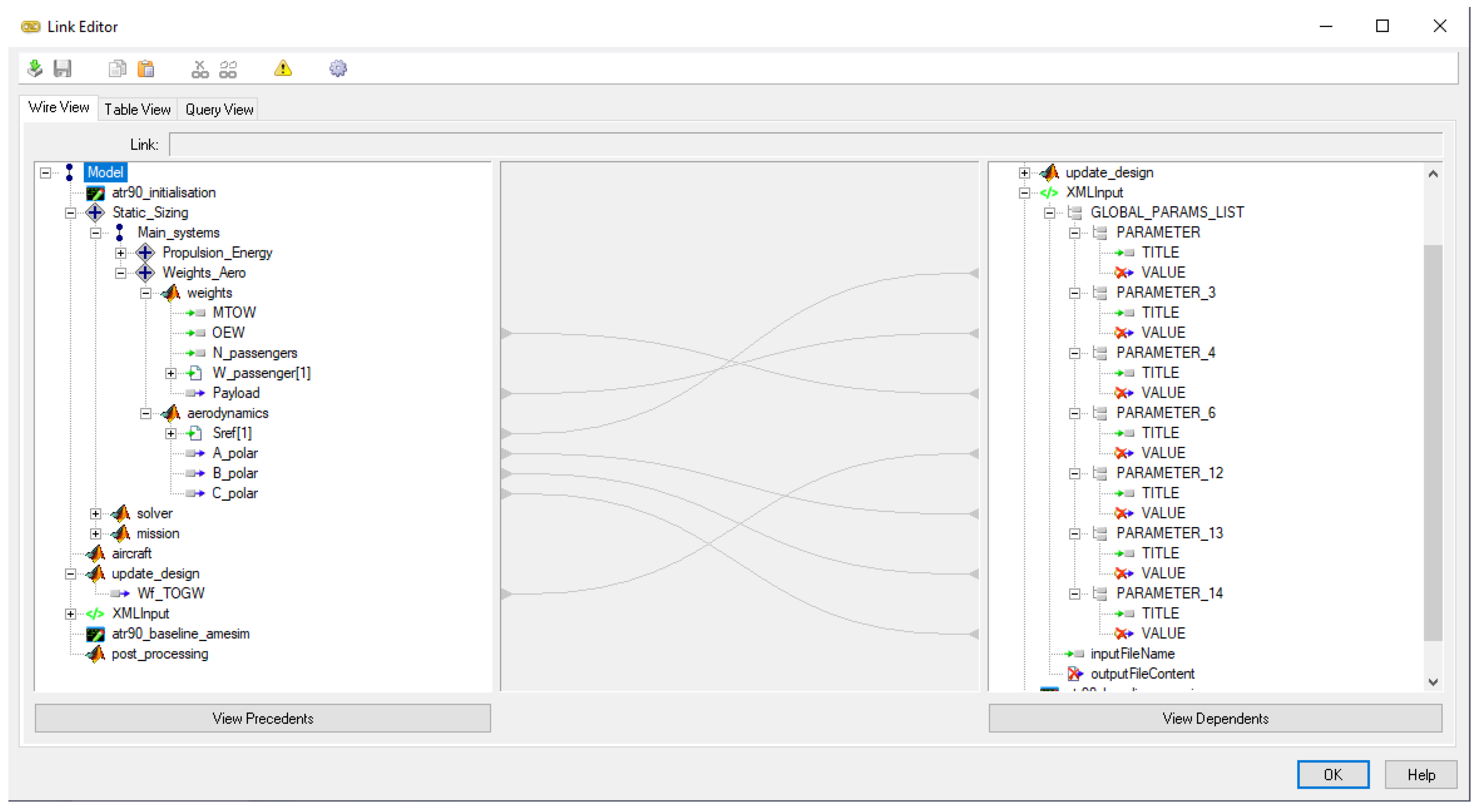1480x812 pixels.
Task: Expand the left XMLInput node
Action: pos(70,614)
